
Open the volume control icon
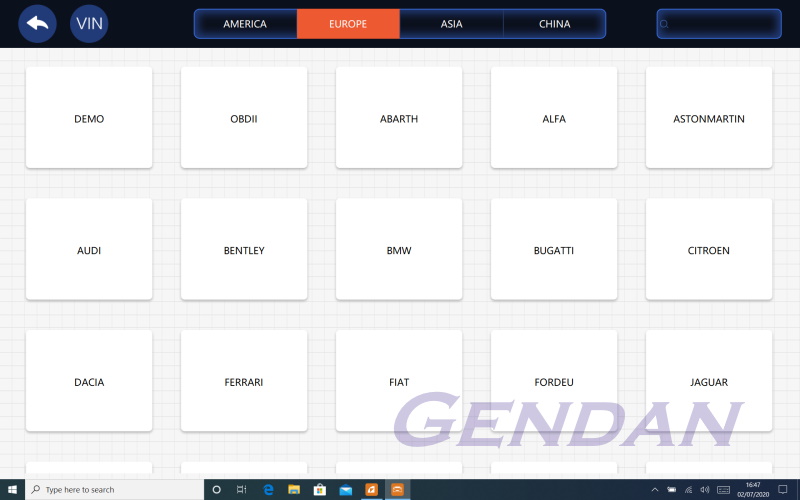[x=705, y=490]
